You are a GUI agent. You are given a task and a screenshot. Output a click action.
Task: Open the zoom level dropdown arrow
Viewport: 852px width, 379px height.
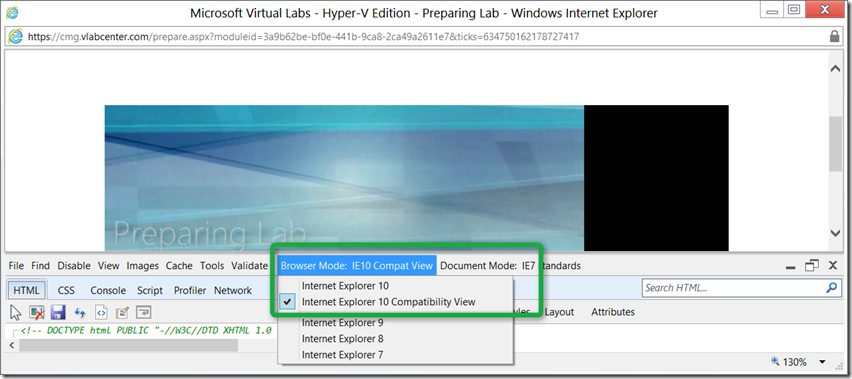click(x=822, y=362)
